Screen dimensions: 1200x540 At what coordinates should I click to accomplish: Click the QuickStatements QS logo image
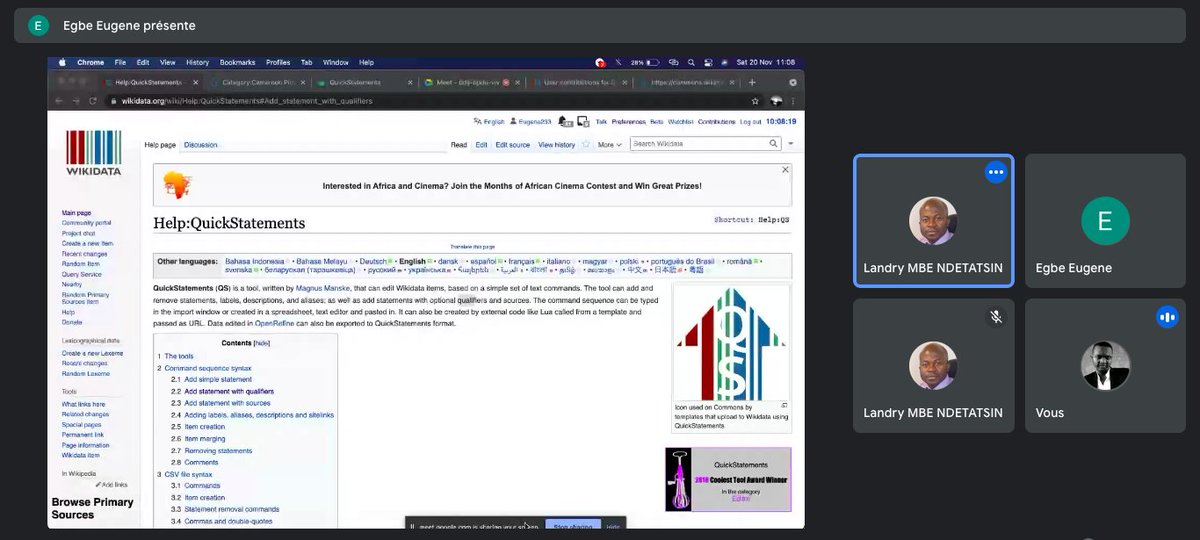(732, 342)
